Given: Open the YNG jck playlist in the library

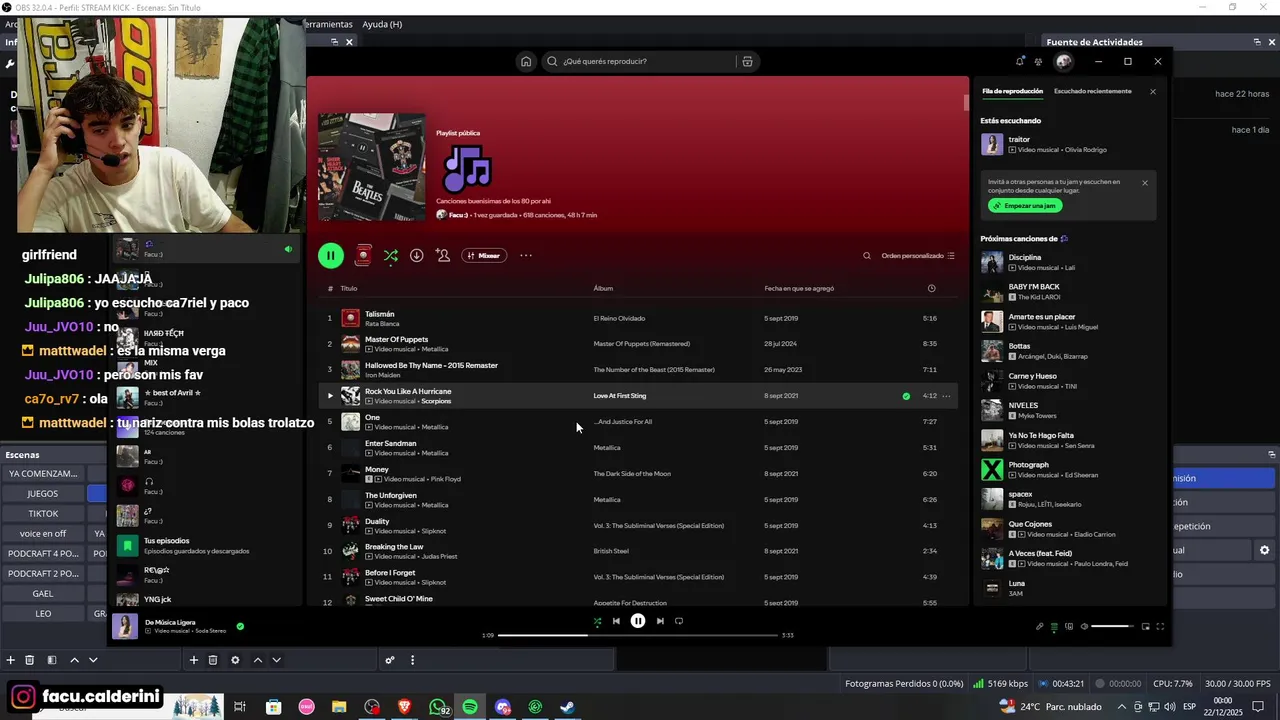Looking at the screenshot, I should pyautogui.click(x=207, y=600).
